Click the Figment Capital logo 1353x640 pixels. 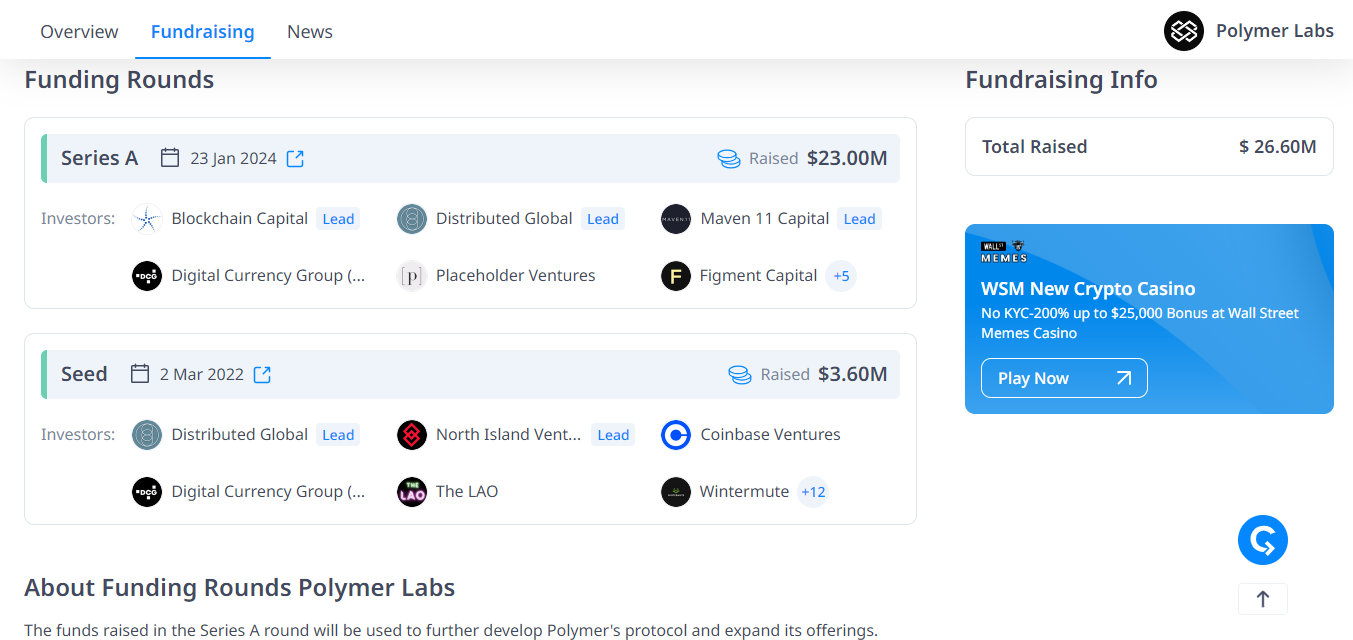click(x=676, y=276)
